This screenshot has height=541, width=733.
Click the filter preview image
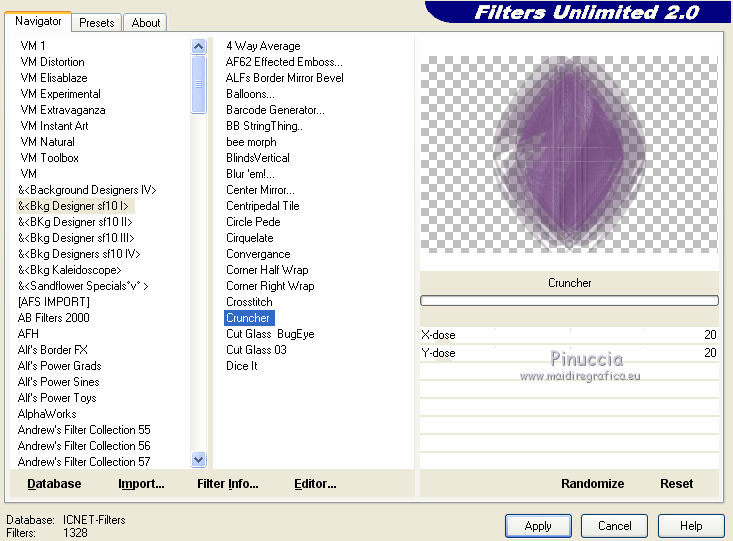569,154
